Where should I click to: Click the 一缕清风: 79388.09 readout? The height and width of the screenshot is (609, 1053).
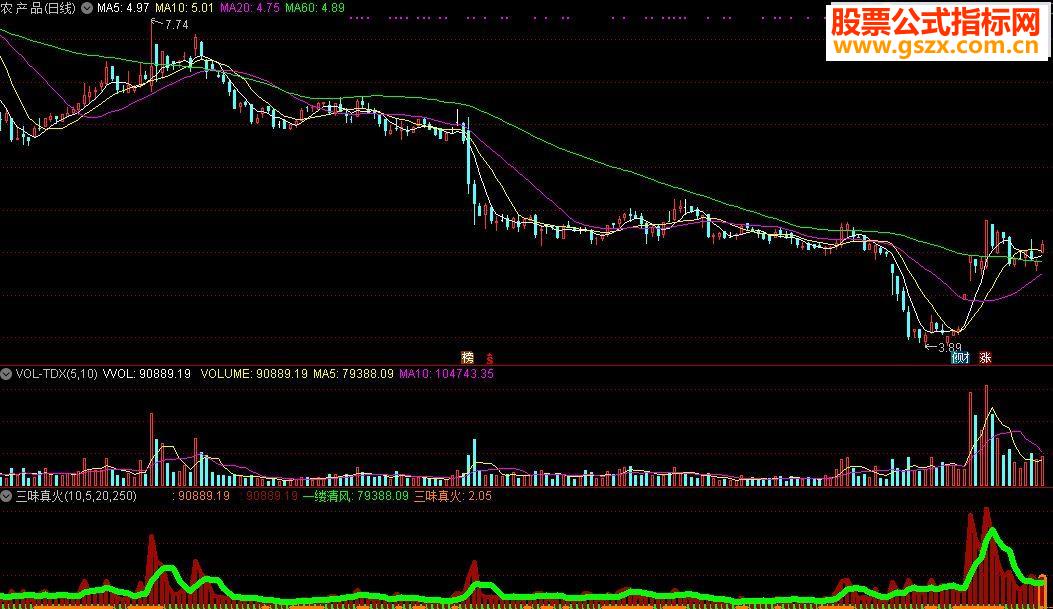pyautogui.click(x=355, y=496)
